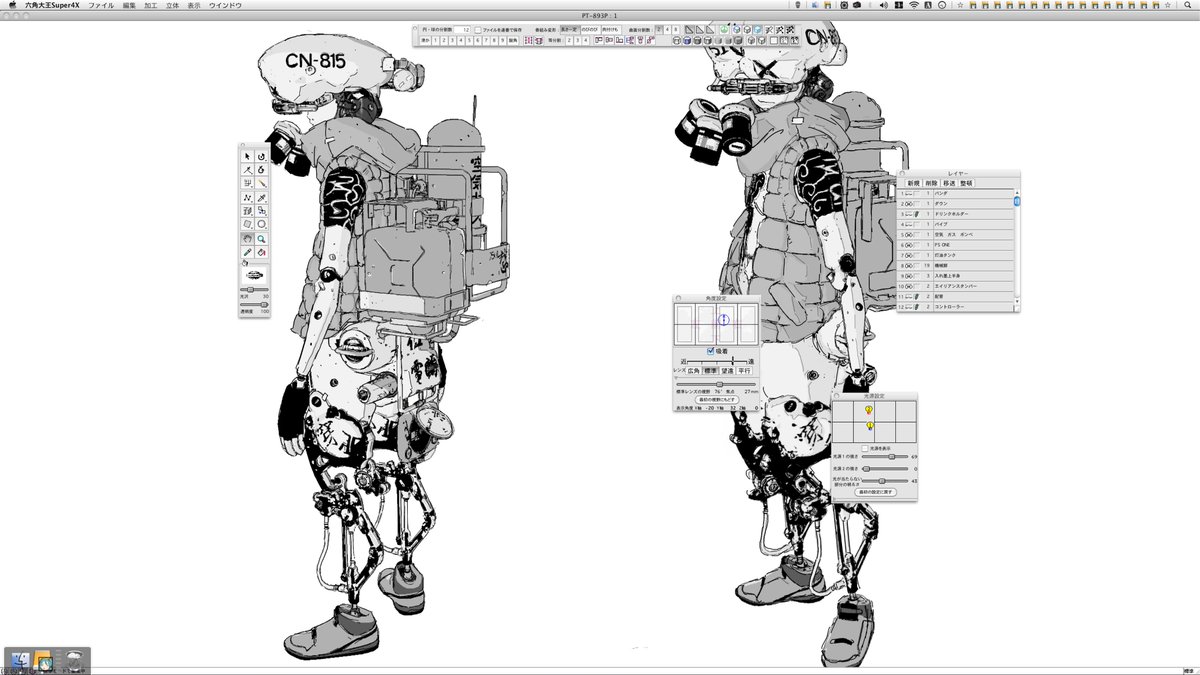Image resolution: width=1200 pixels, height=675 pixels.
Task: Select the hand pan tool
Action: (x=247, y=238)
